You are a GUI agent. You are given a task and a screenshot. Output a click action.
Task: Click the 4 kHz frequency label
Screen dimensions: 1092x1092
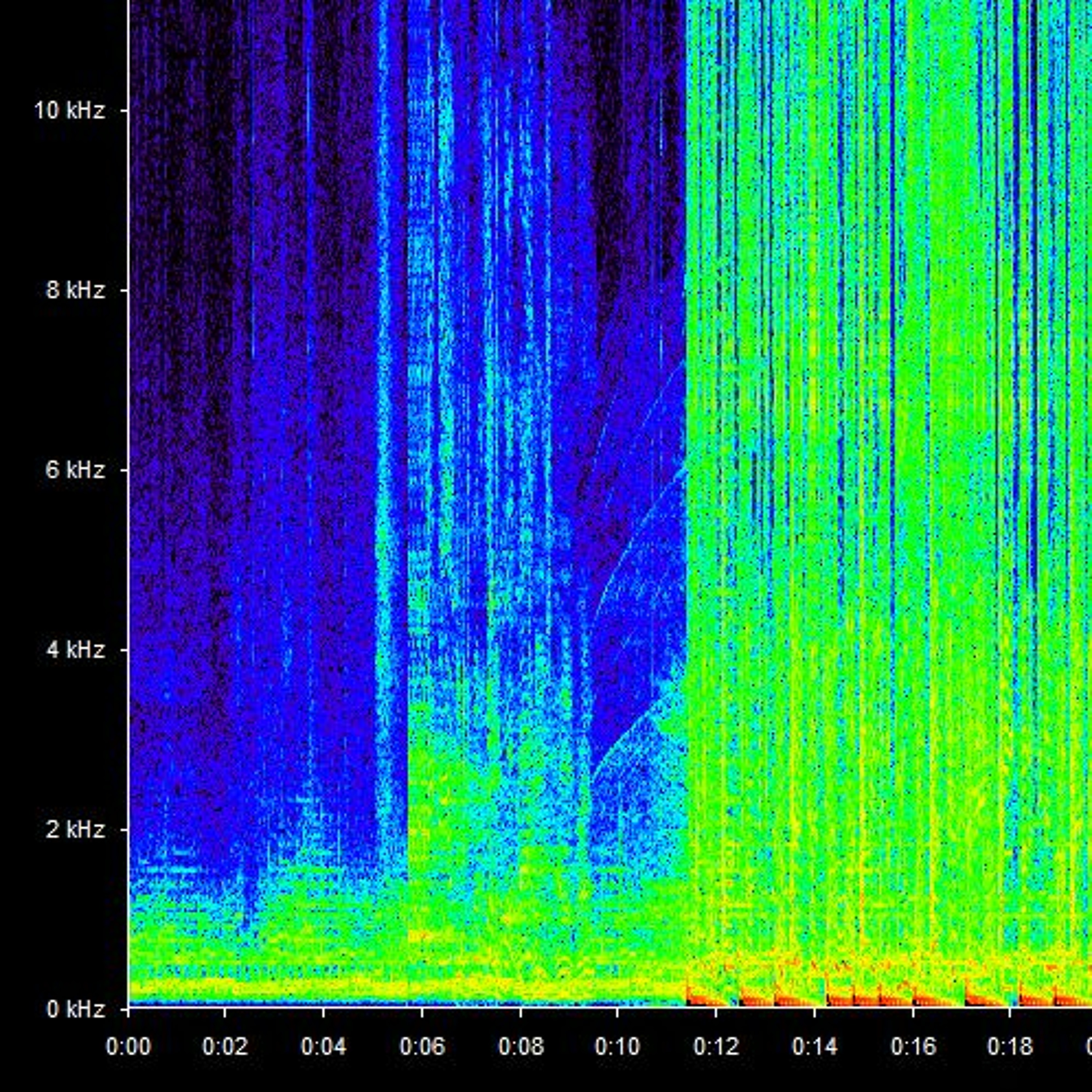75,650
